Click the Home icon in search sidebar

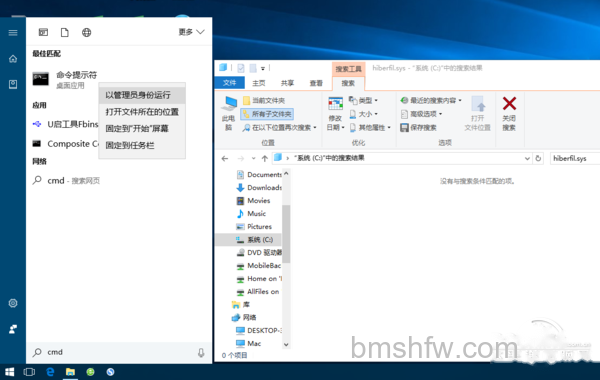click(x=13, y=59)
